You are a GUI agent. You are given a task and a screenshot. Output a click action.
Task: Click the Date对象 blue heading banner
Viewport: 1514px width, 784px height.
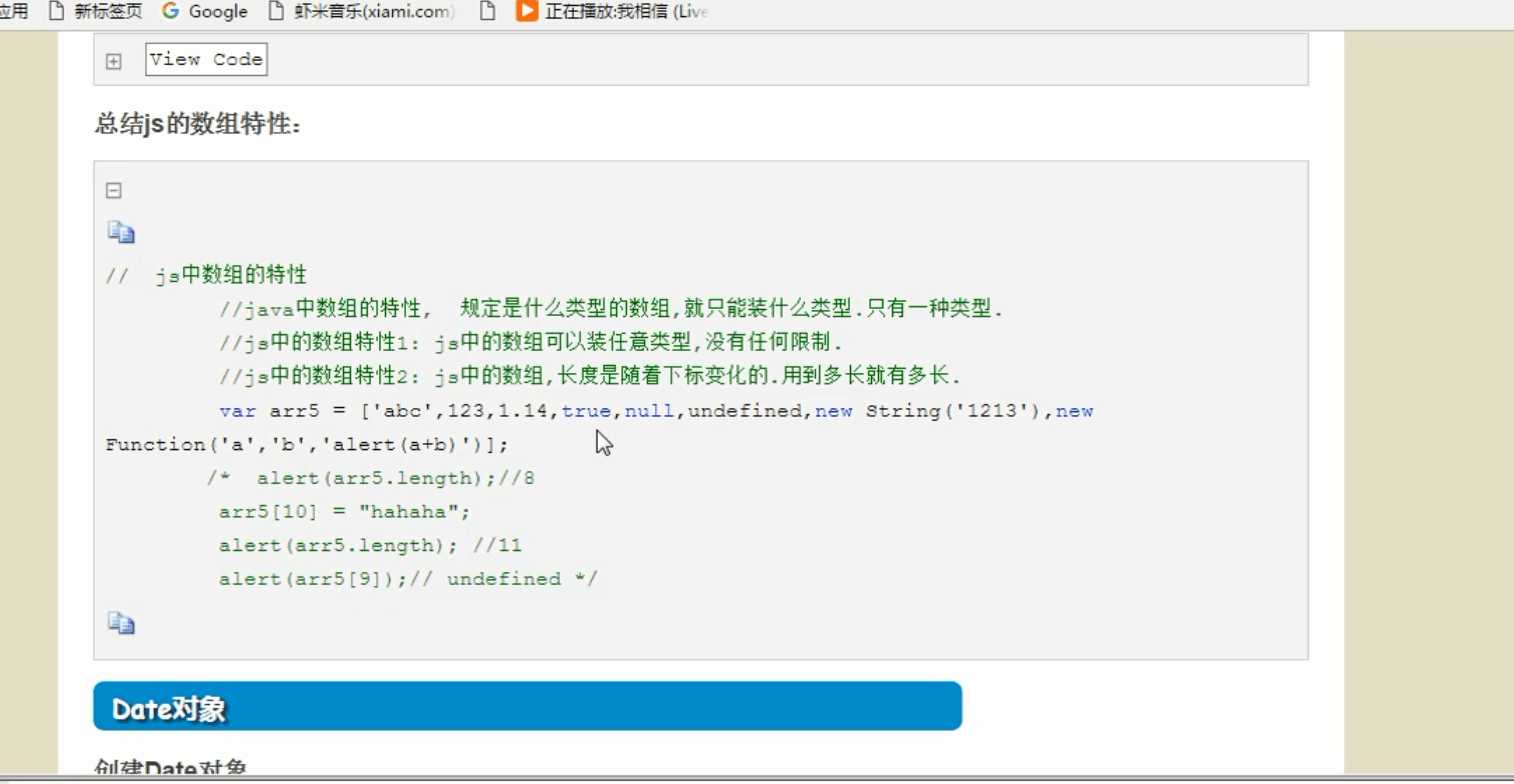pos(527,706)
